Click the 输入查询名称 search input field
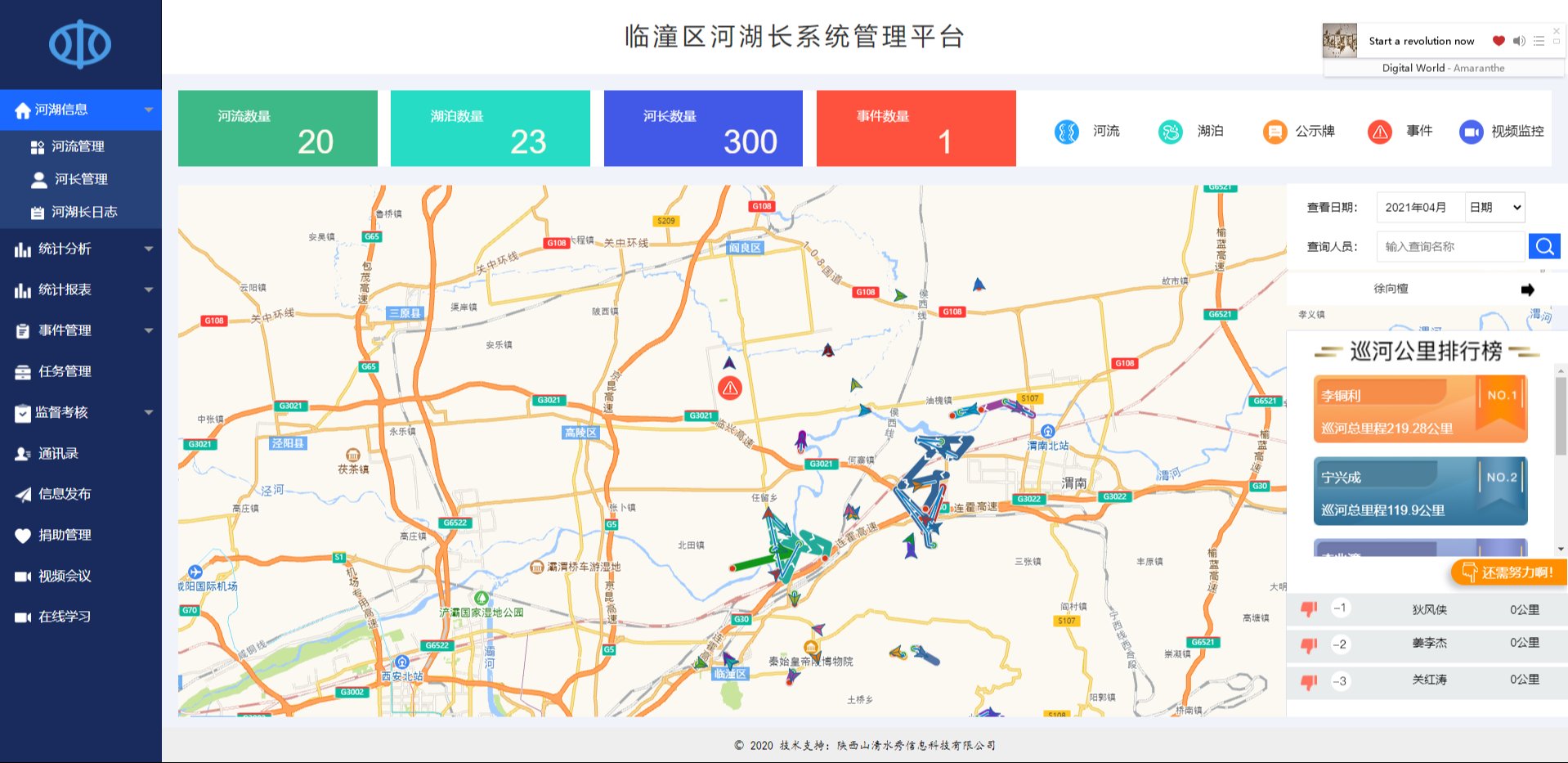The width and height of the screenshot is (1568, 763). [1451, 246]
